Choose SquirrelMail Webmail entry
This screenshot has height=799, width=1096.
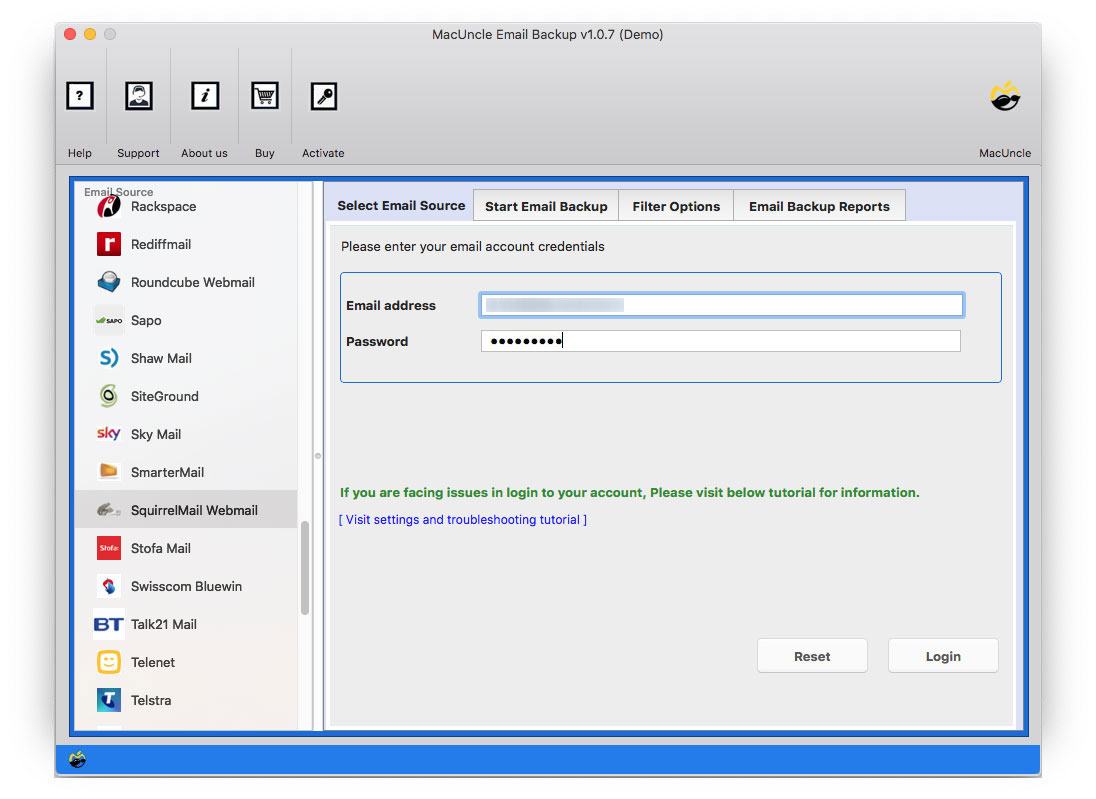(194, 510)
